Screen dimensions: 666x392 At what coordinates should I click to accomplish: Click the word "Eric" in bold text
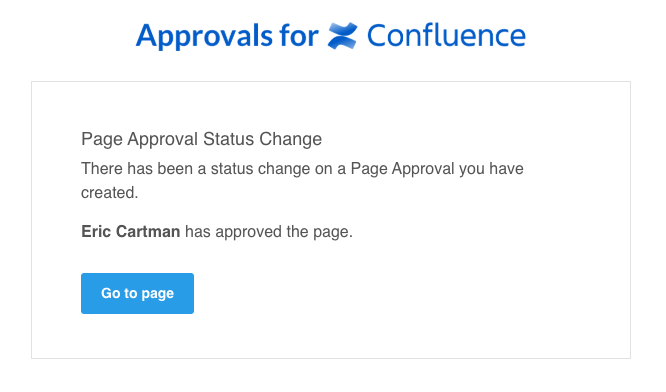point(96,232)
